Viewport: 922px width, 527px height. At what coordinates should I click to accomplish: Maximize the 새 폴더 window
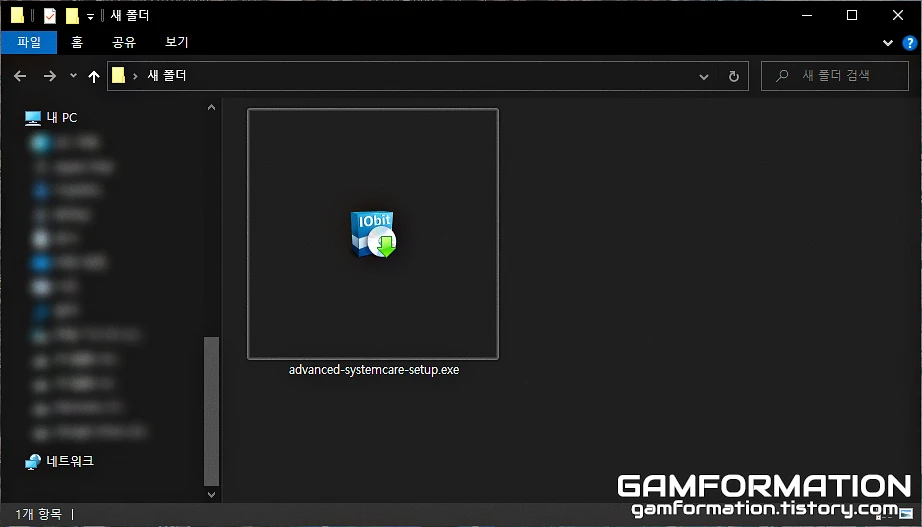(x=851, y=15)
